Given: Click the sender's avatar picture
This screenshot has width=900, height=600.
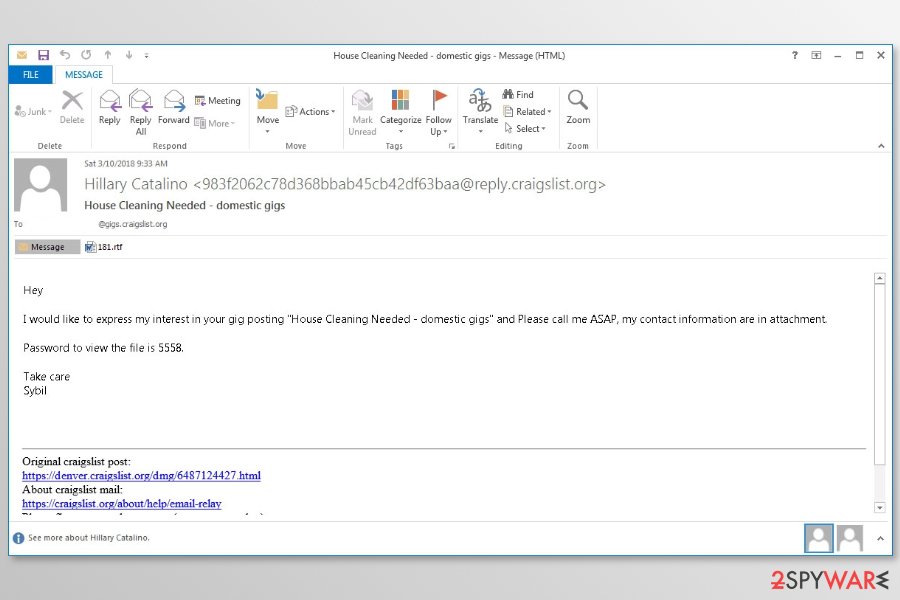Looking at the screenshot, I should click(x=41, y=185).
